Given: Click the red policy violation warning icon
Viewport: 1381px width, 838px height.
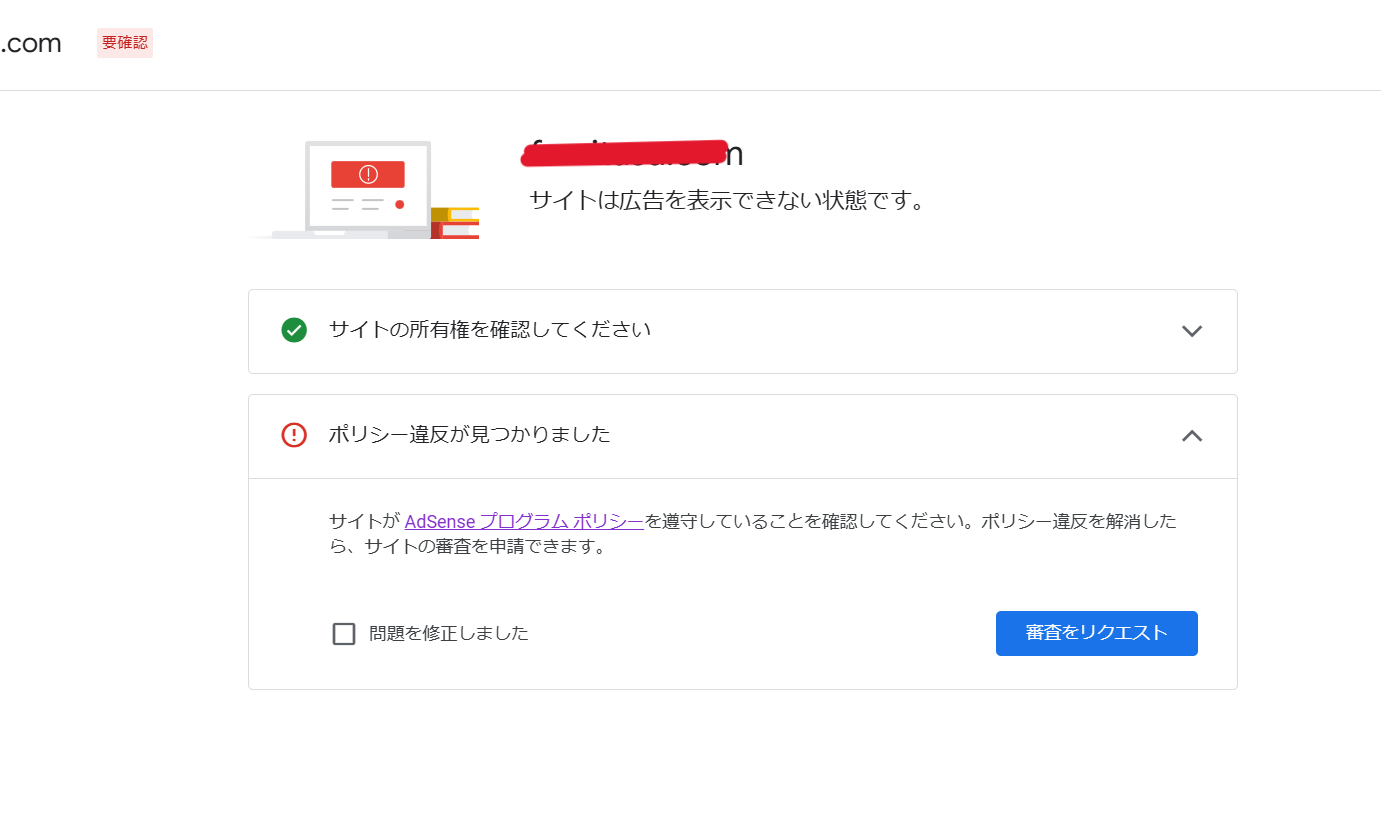Looking at the screenshot, I should click(294, 435).
